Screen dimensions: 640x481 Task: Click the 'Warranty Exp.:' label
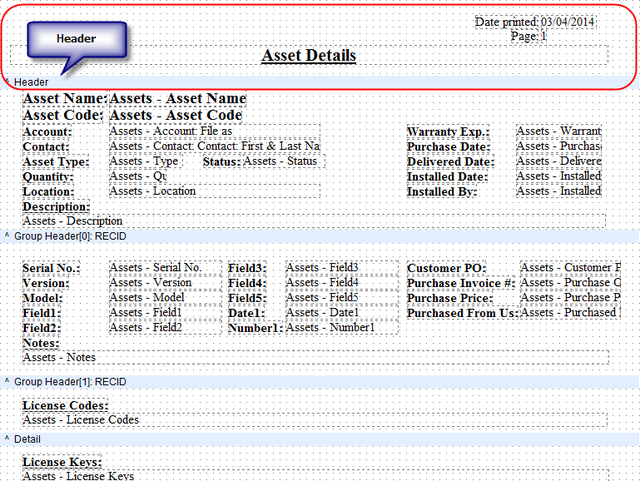point(447,132)
